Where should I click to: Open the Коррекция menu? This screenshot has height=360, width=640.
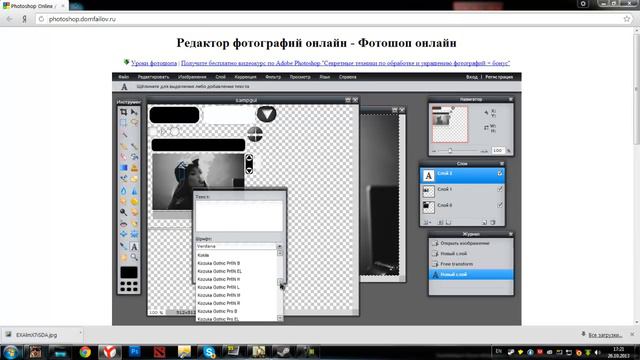click(x=245, y=77)
